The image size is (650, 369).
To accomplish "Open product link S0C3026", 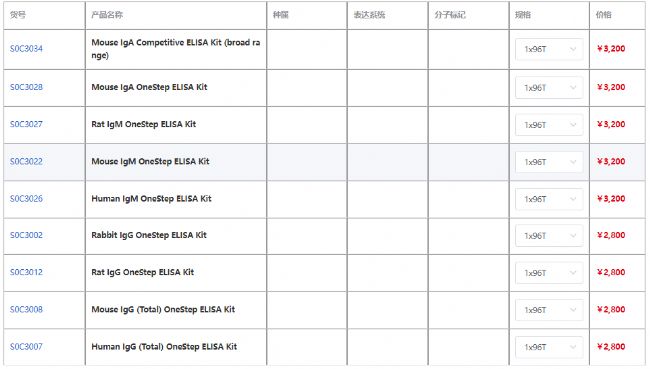I will tap(26, 199).
